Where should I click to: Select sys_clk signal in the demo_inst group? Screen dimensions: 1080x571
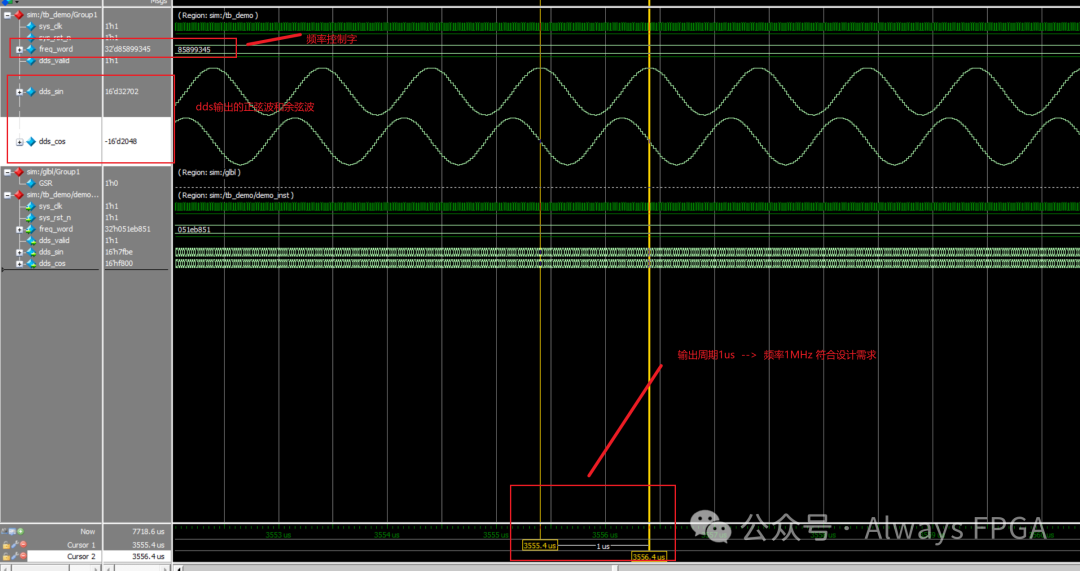click(50, 206)
